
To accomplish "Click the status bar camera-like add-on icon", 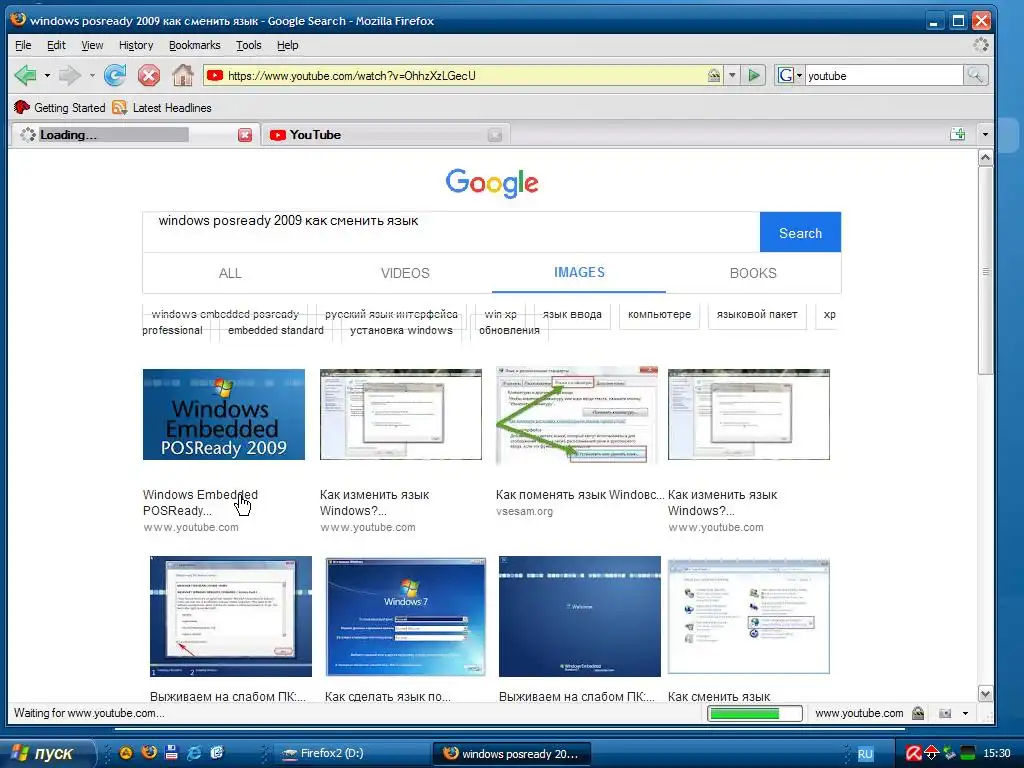I will pyautogui.click(x=945, y=713).
